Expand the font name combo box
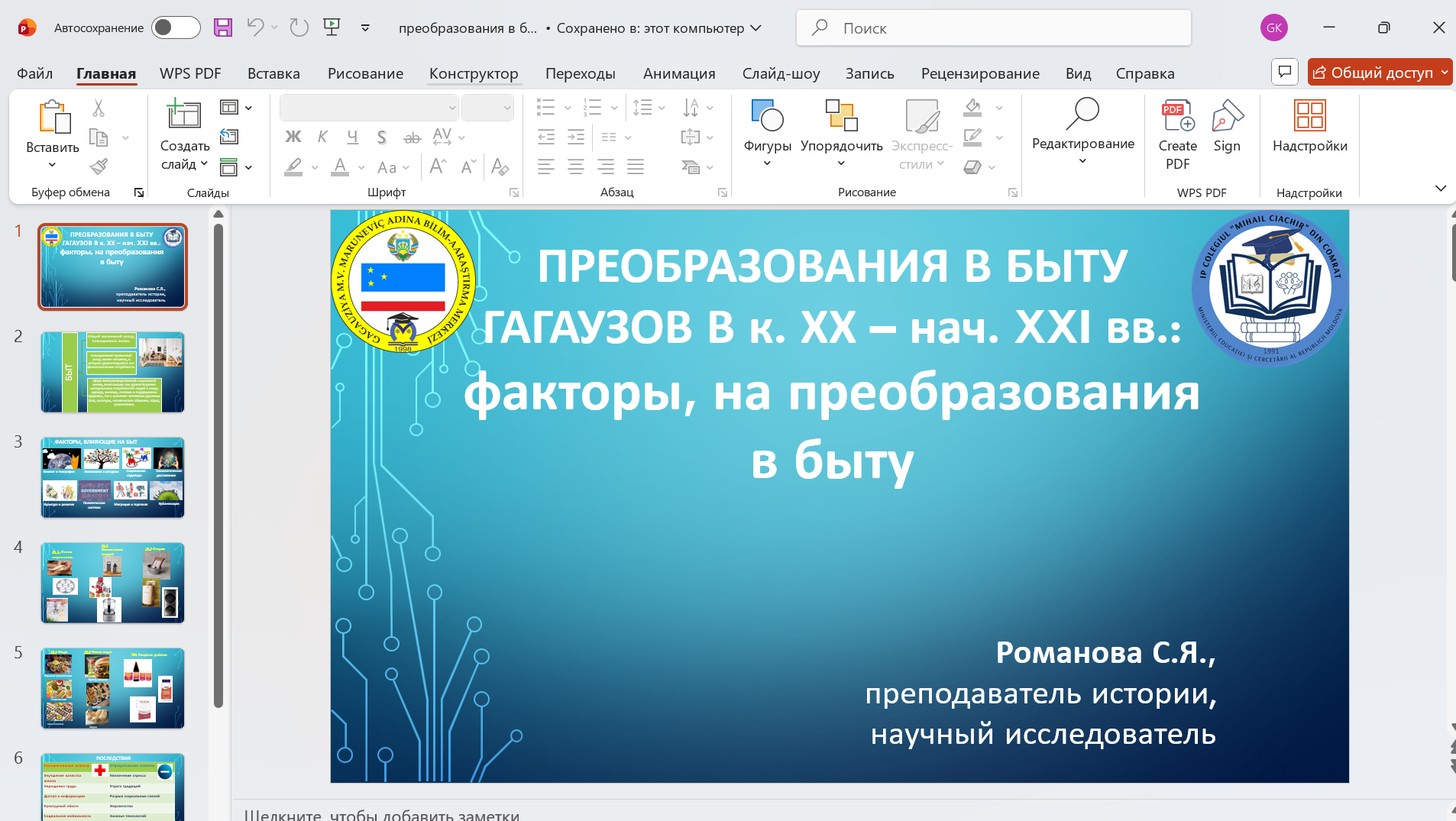The width and height of the screenshot is (1456, 821). [x=451, y=108]
